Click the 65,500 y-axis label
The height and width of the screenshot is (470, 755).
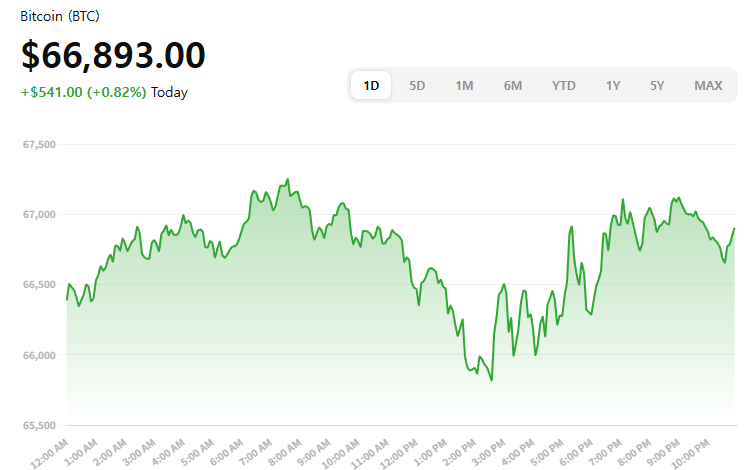[x=38, y=425]
